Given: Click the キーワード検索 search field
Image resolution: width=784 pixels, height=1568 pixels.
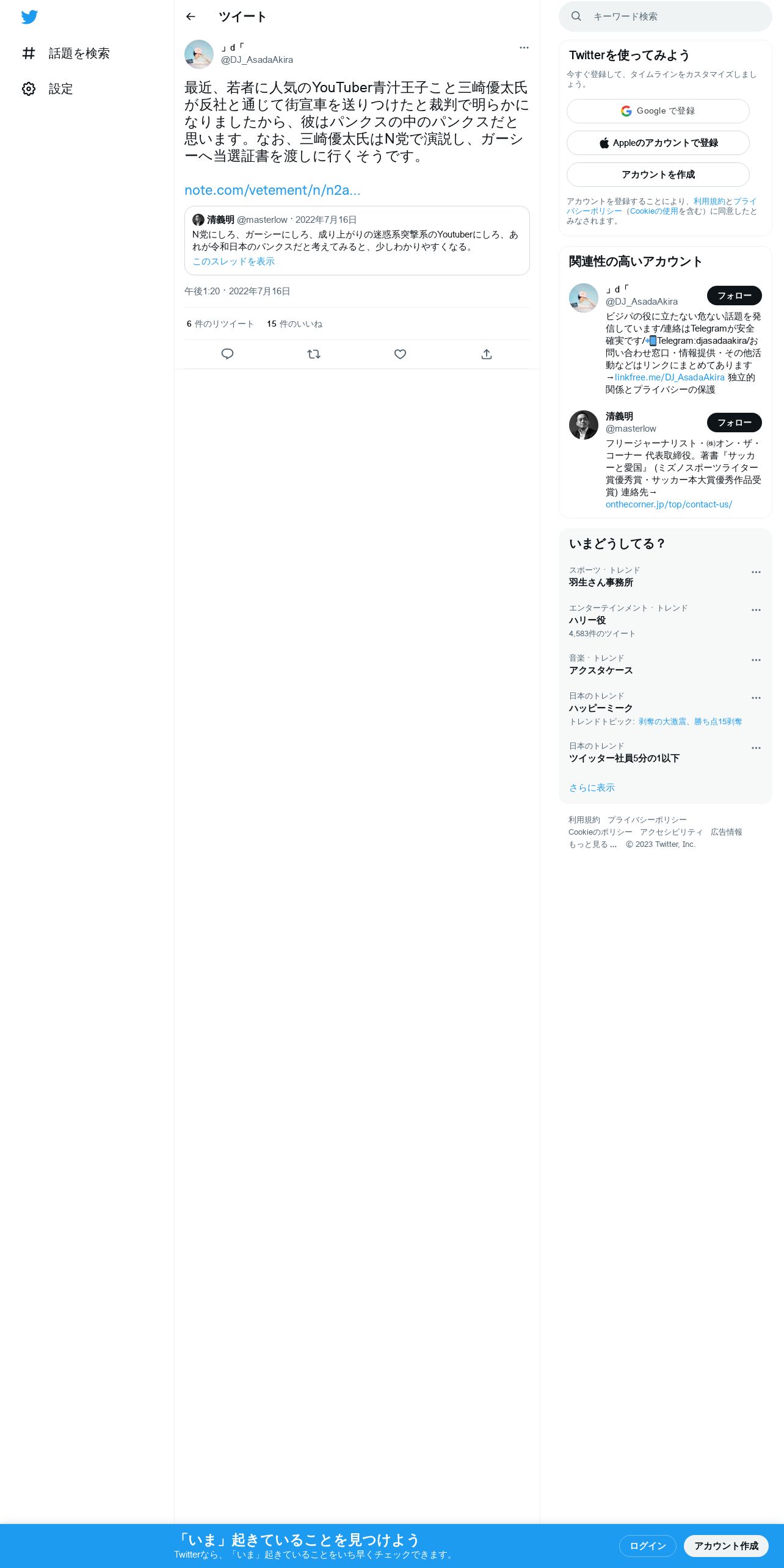Looking at the screenshot, I should pos(666,16).
